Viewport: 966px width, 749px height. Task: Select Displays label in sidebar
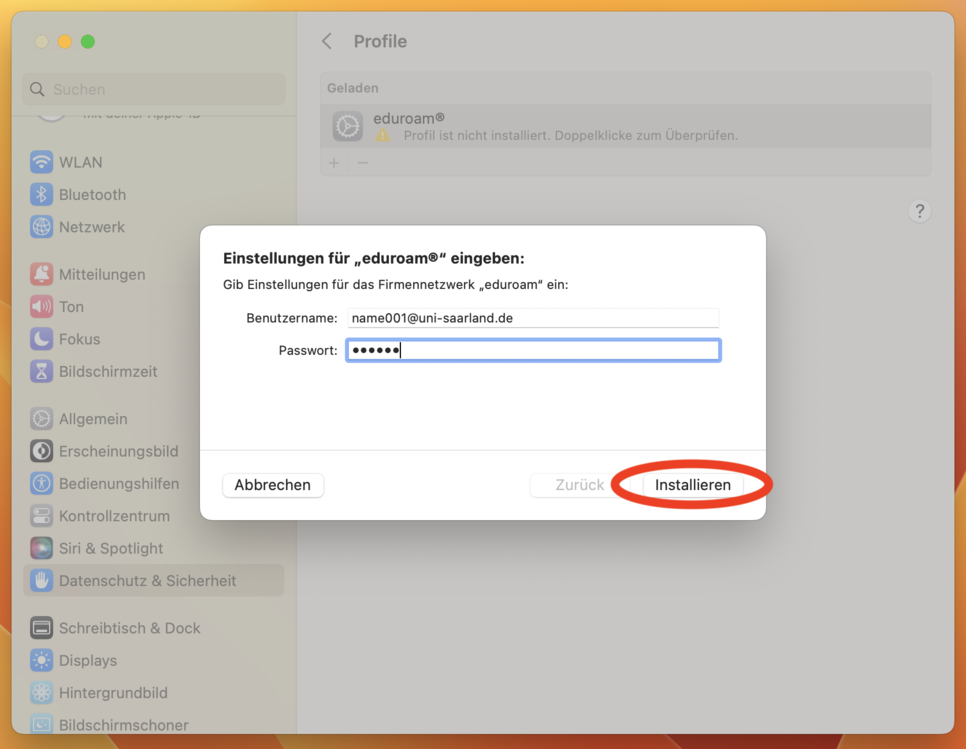click(88, 660)
